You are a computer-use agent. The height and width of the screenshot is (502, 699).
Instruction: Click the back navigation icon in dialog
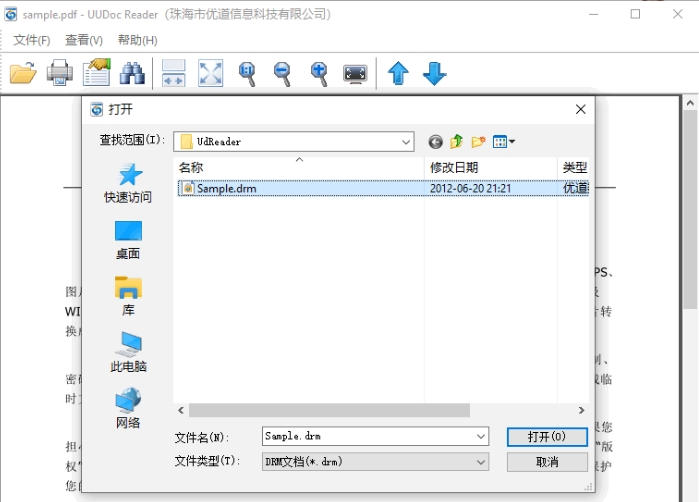tap(436, 142)
